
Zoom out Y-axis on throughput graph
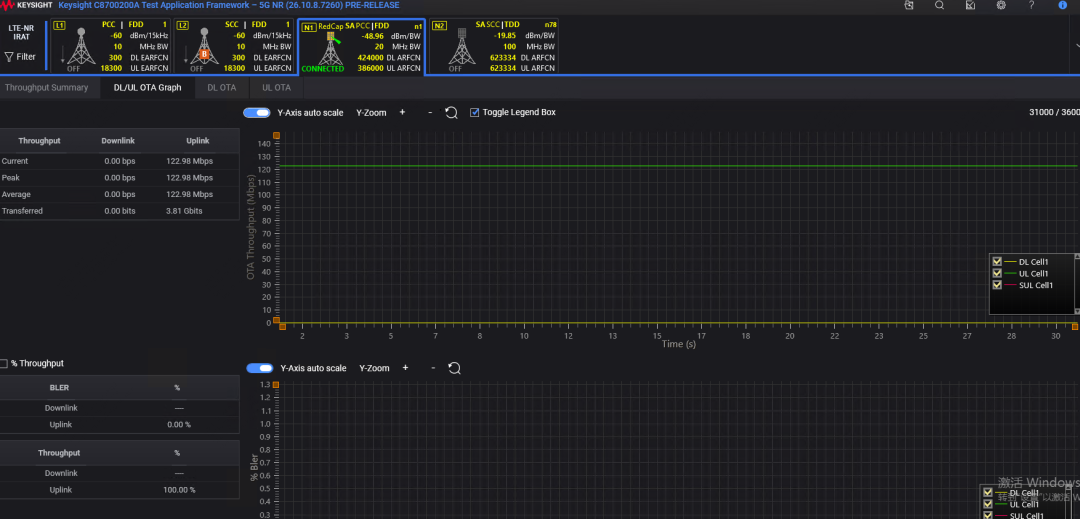pos(430,112)
